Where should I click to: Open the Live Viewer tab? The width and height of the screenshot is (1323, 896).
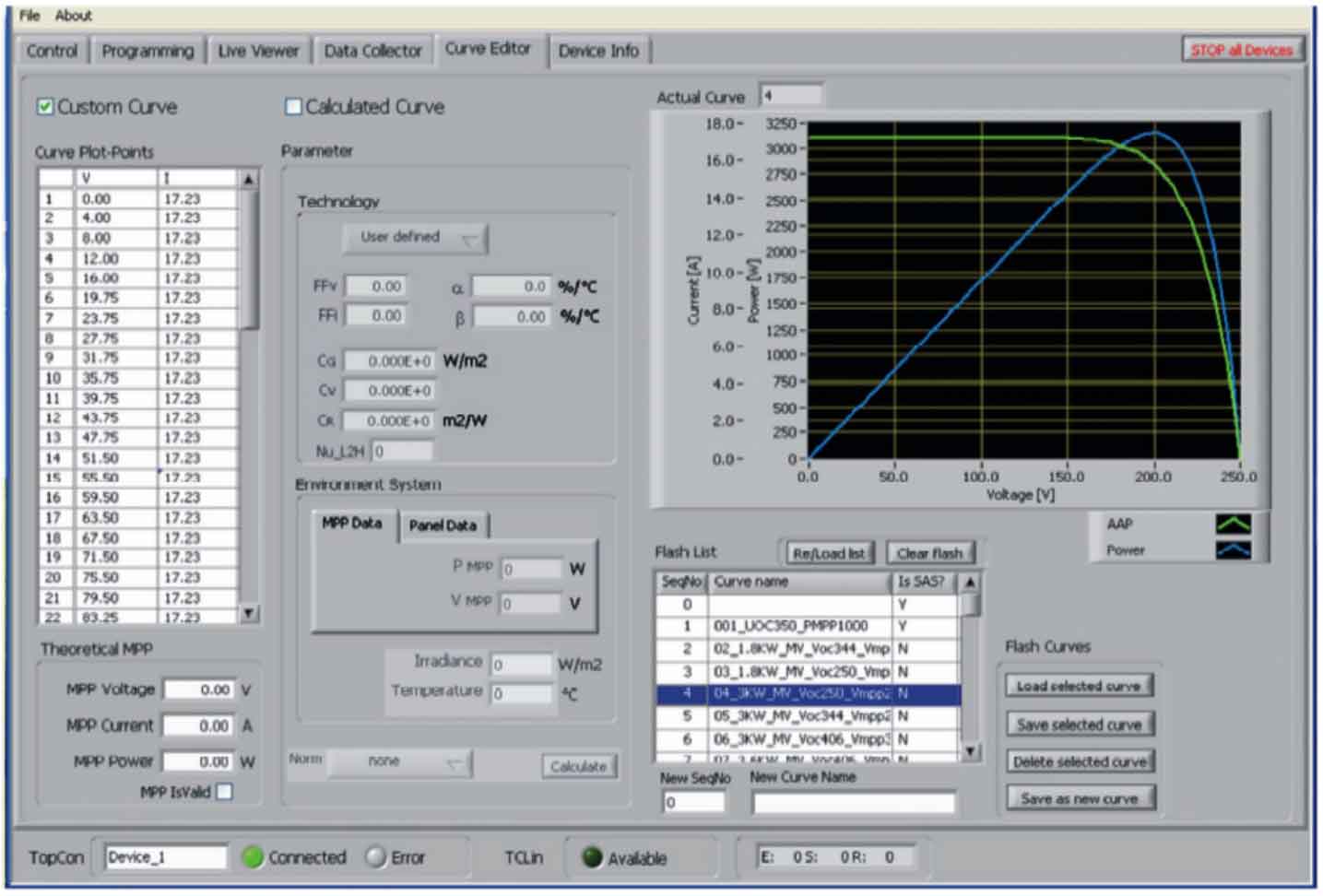(x=258, y=51)
